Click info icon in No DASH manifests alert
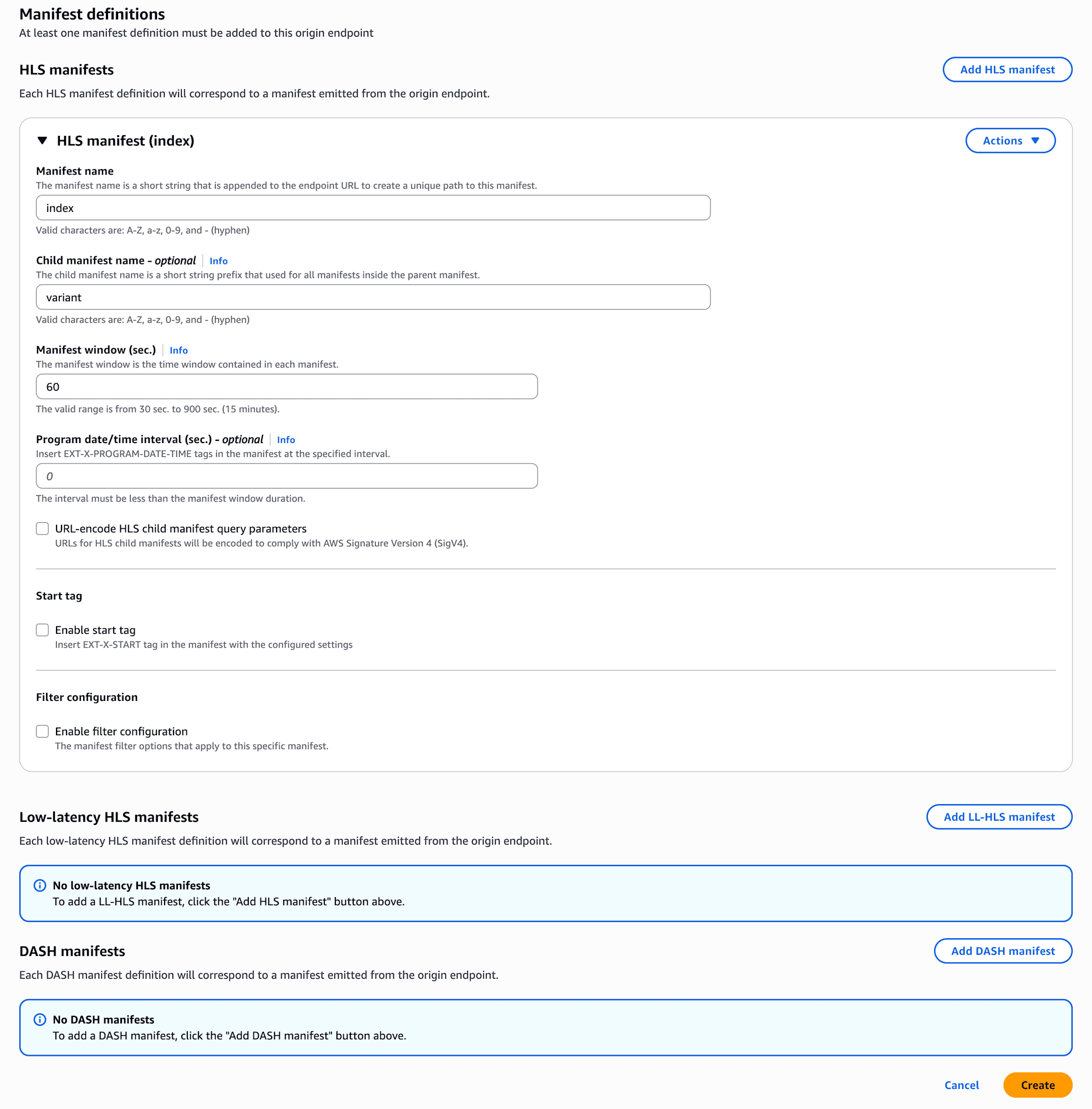 click(40, 1020)
